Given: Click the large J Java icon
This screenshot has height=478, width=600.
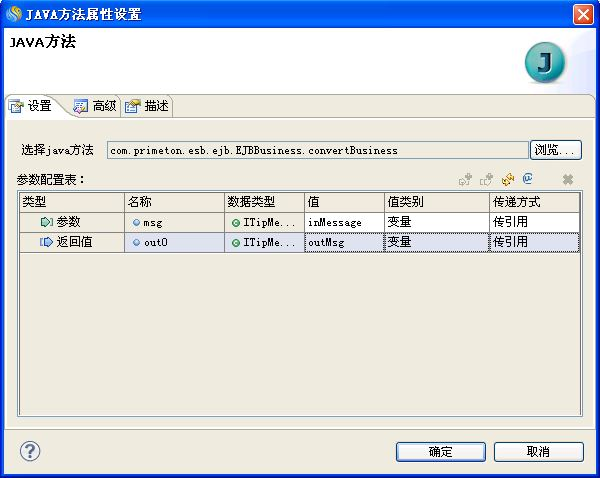Looking at the screenshot, I should coord(545,62).
